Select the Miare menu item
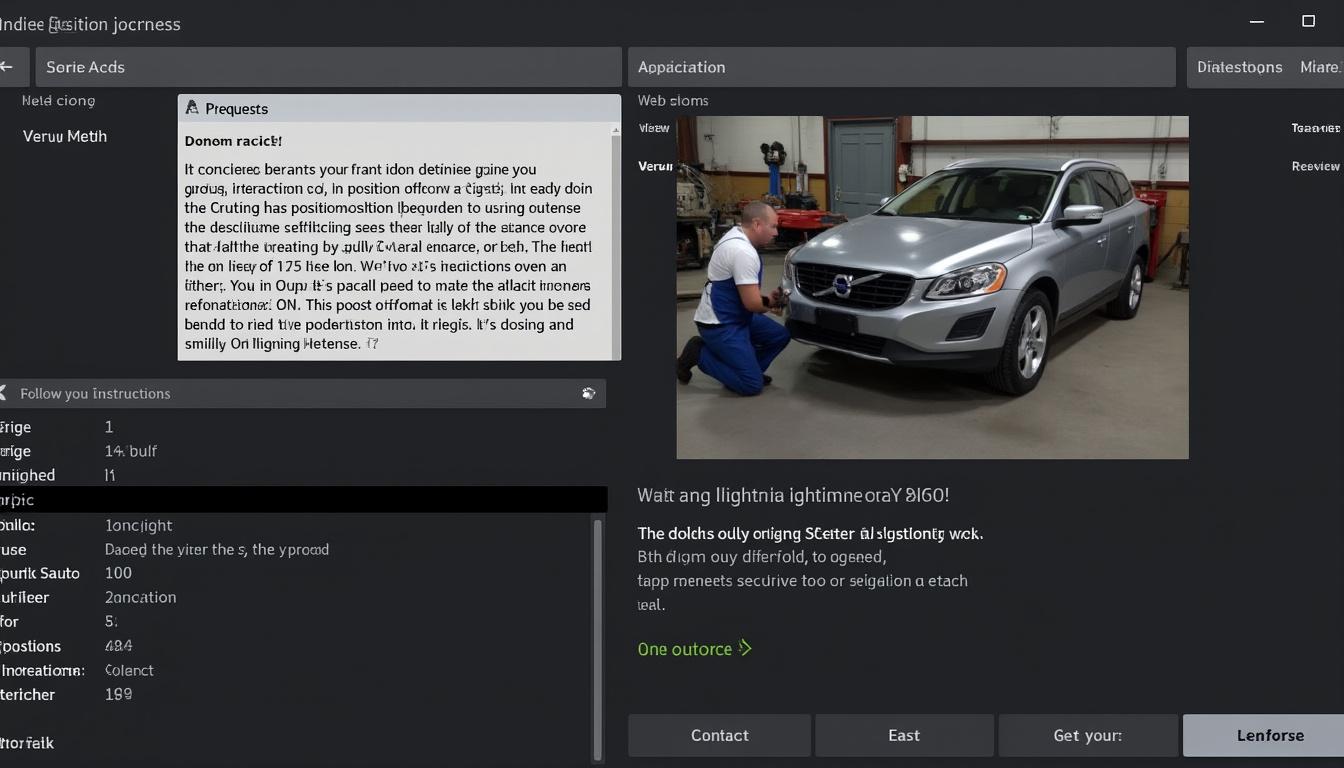Viewport: 1344px width, 768px height. [1322, 66]
